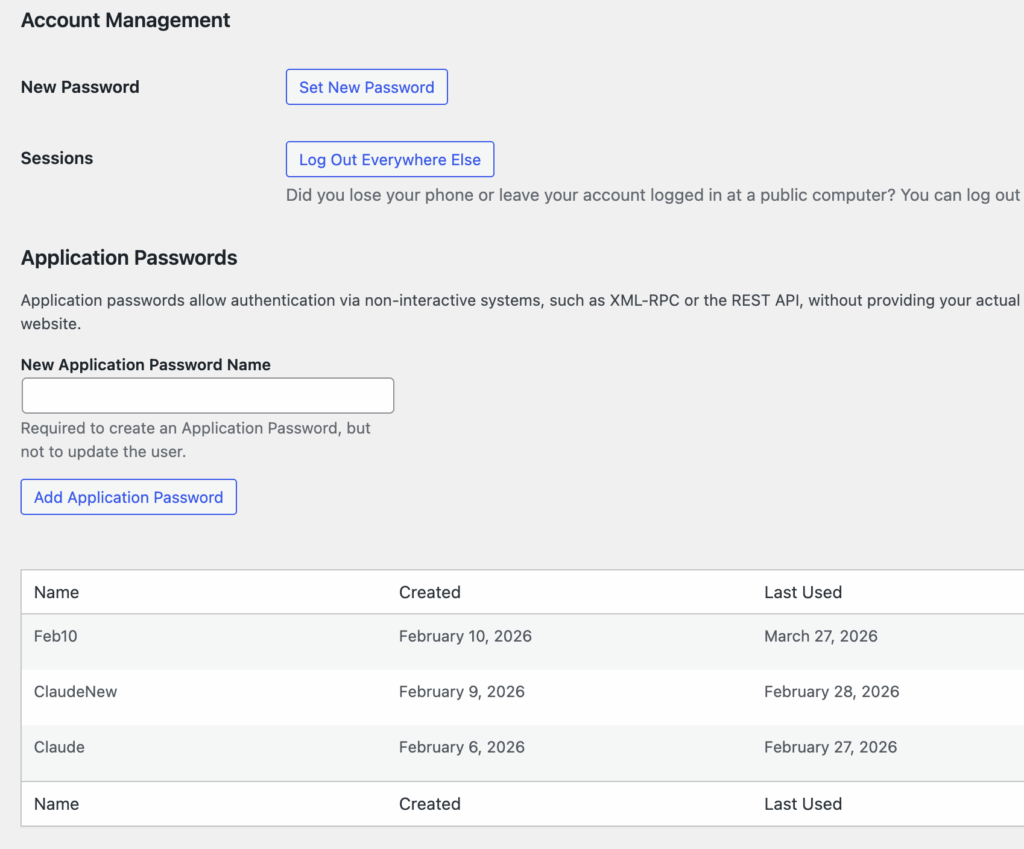Select the Feb10 application password name
Image resolution: width=1024 pixels, height=849 pixels.
[55, 636]
